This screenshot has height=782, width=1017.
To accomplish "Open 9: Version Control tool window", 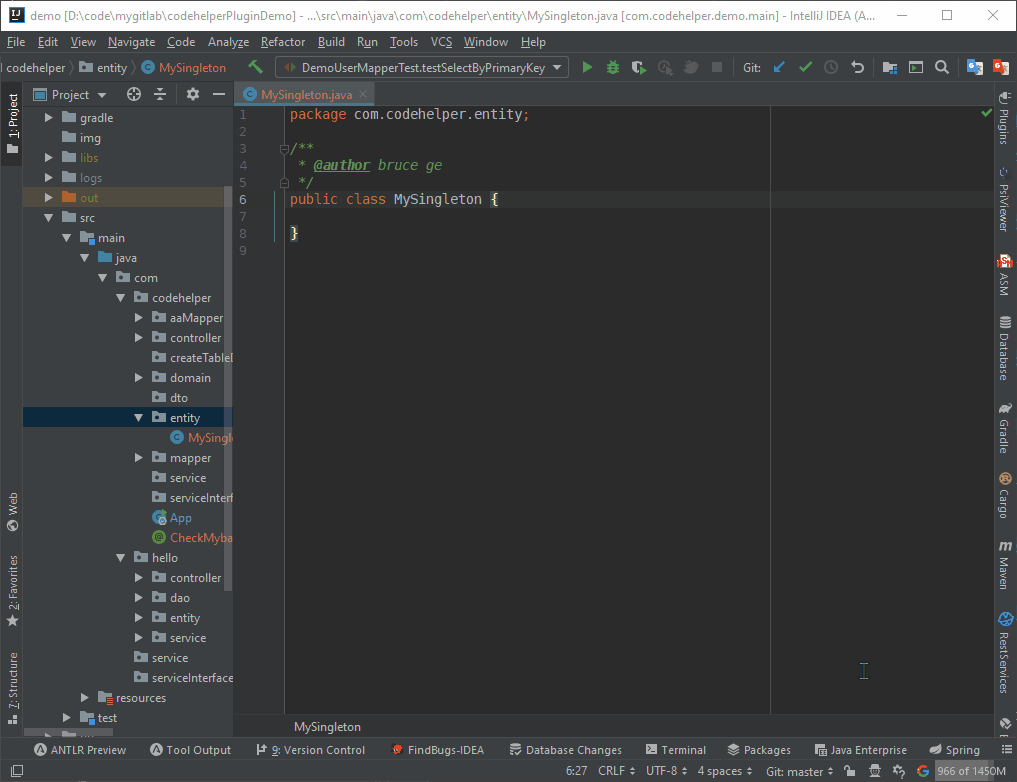I will click(310, 750).
